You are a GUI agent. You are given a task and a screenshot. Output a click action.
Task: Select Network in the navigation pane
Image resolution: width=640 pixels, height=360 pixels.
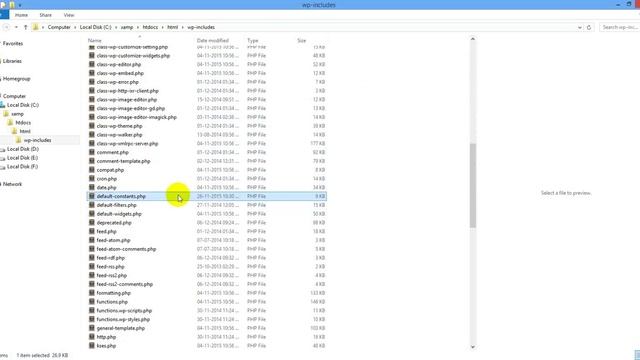12,184
